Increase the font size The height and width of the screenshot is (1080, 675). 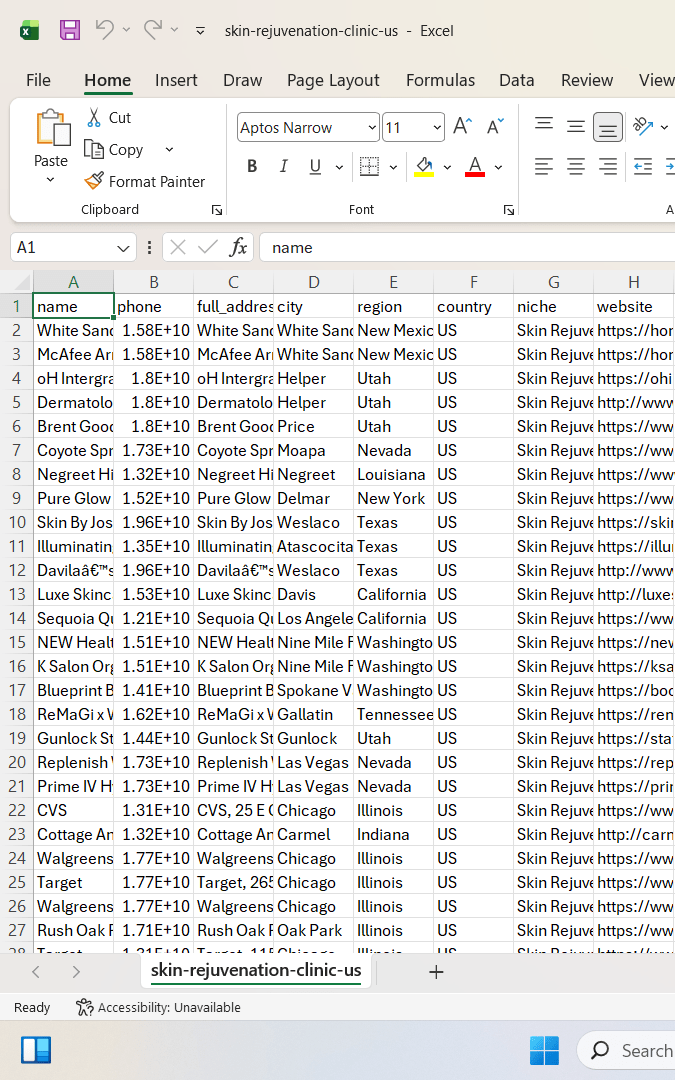(x=462, y=126)
